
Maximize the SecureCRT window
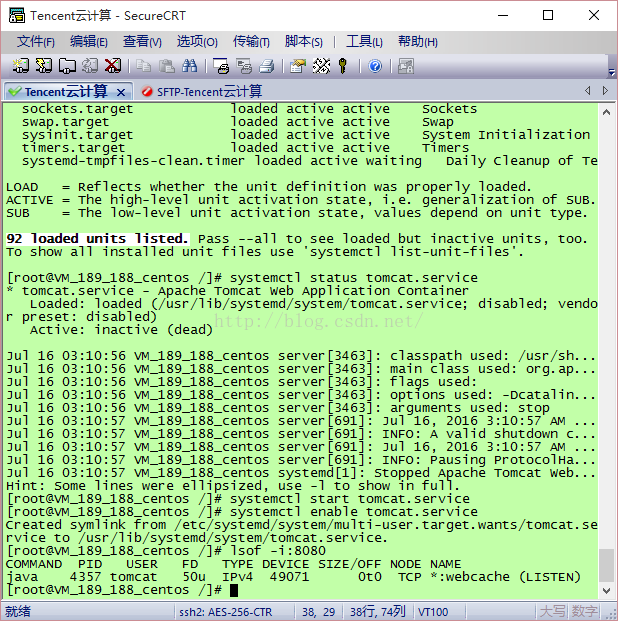[548, 15]
